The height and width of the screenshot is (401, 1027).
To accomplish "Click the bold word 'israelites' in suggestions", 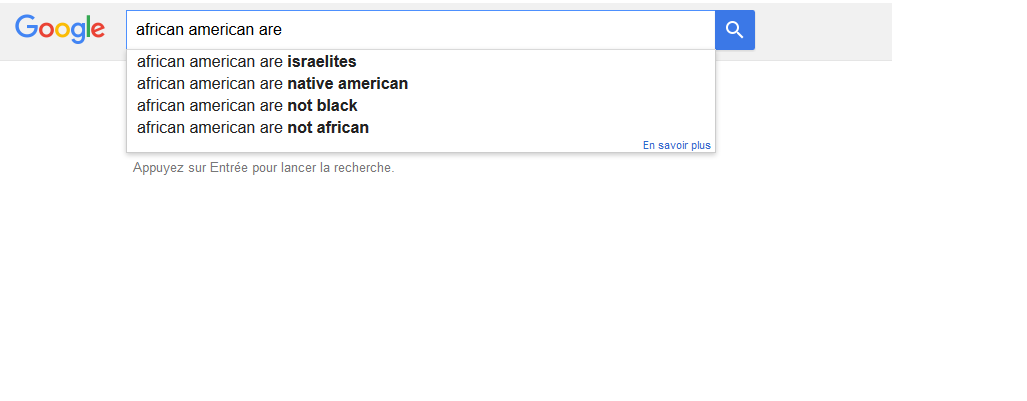I will pyautogui.click(x=322, y=62).
